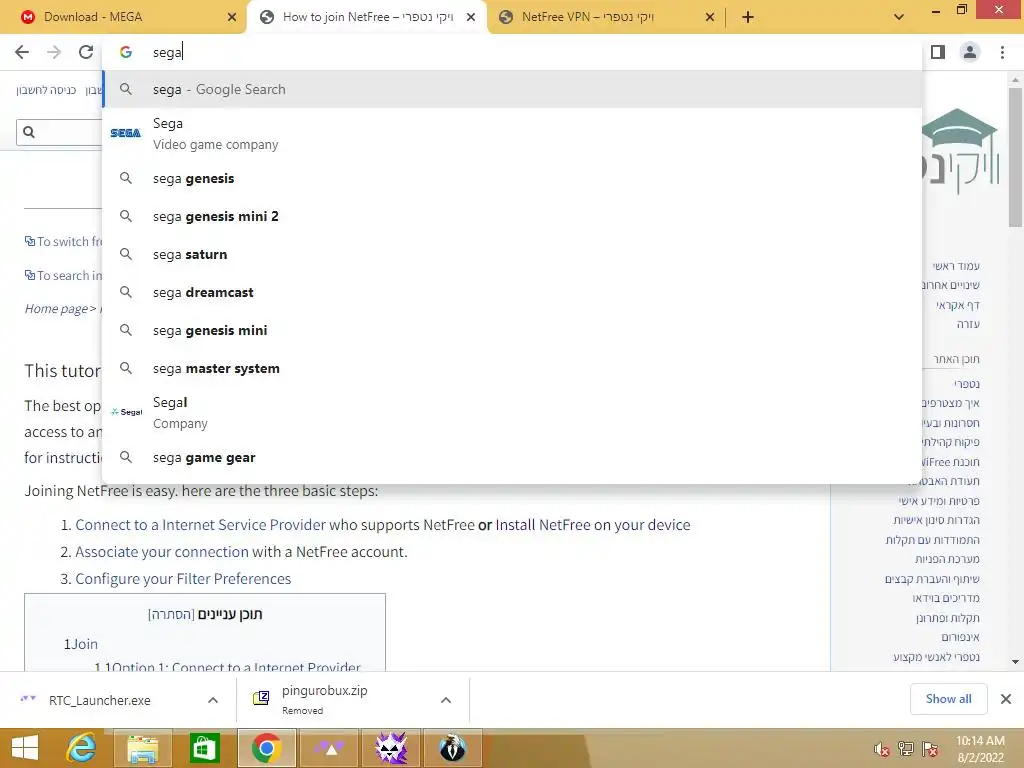This screenshot has height=768, width=1024.
Task: Click the wiki graduation cap logo
Action: click(x=959, y=152)
